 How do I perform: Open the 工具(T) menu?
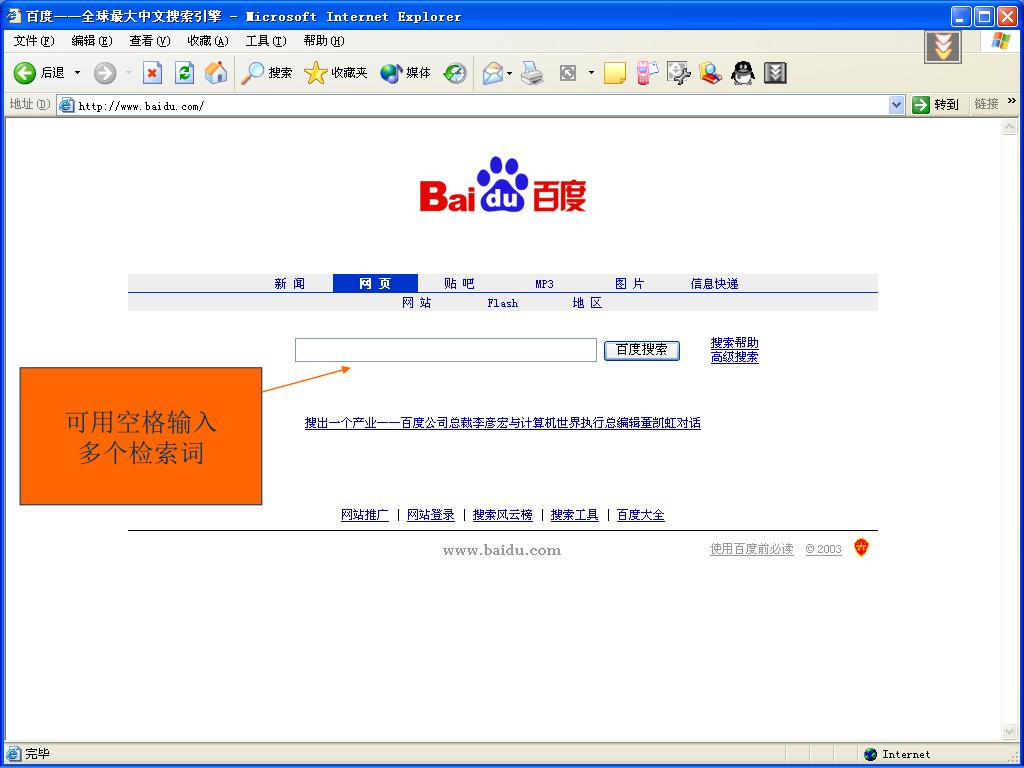coord(266,40)
